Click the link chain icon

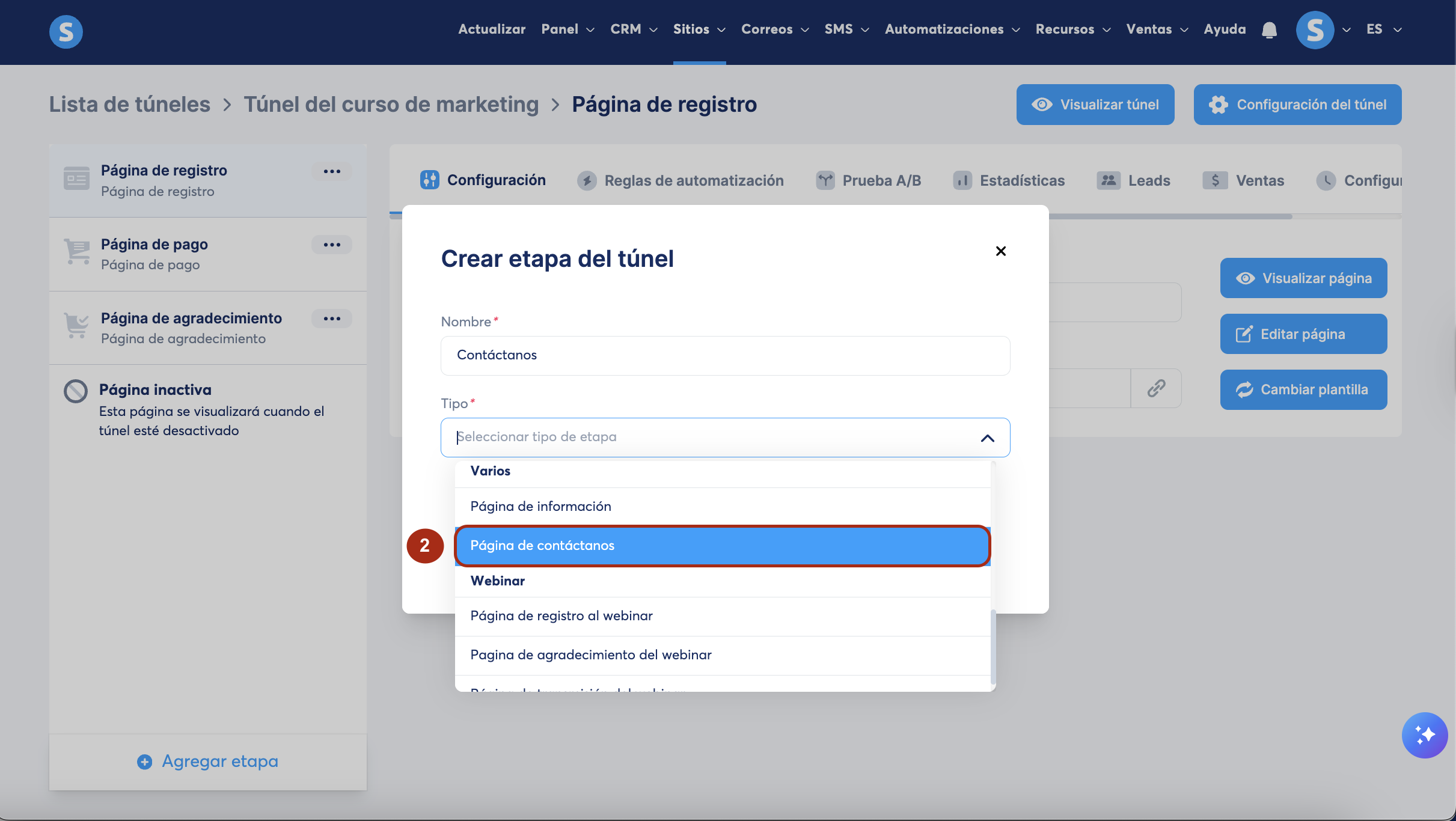[x=1156, y=388]
